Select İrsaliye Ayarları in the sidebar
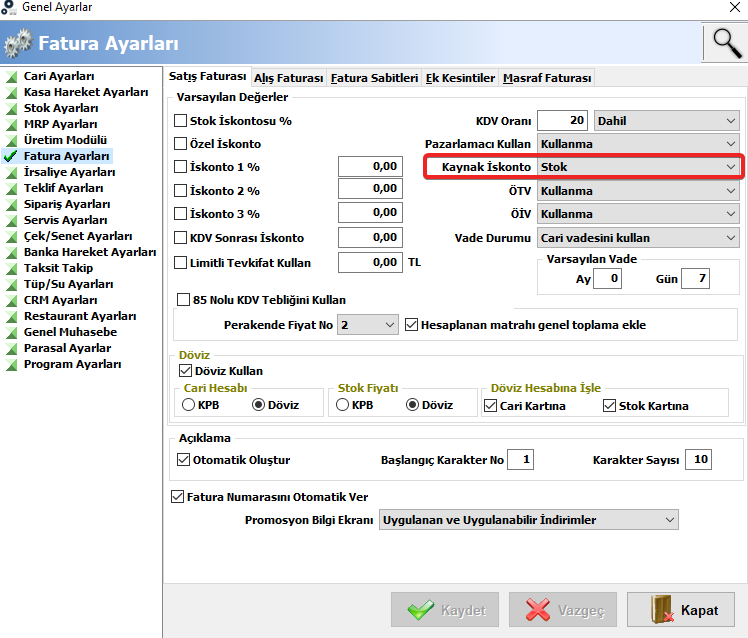 [x=70, y=172]
